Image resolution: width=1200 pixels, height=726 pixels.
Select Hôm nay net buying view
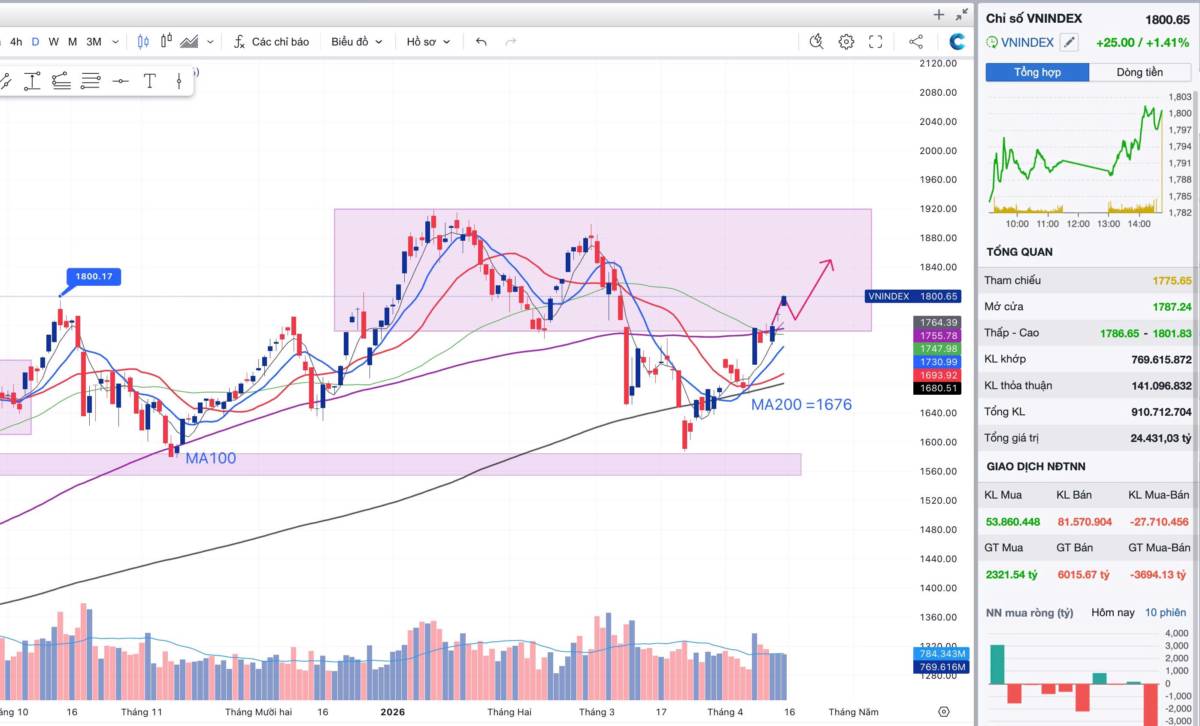pos(1113,612)
